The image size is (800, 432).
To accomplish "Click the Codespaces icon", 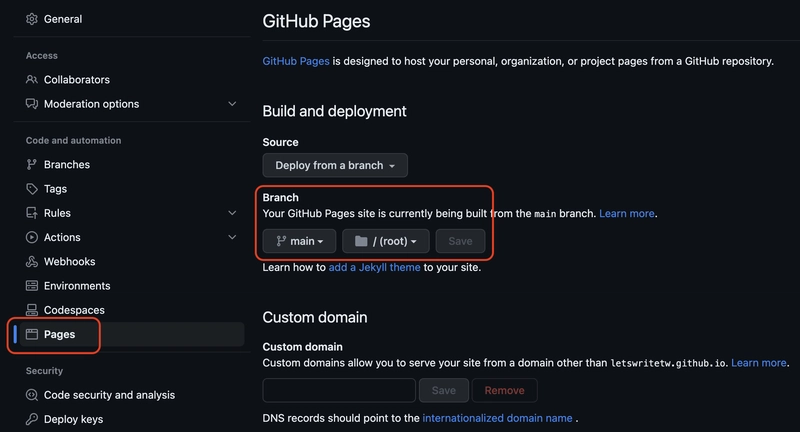I will pos(32,310).
